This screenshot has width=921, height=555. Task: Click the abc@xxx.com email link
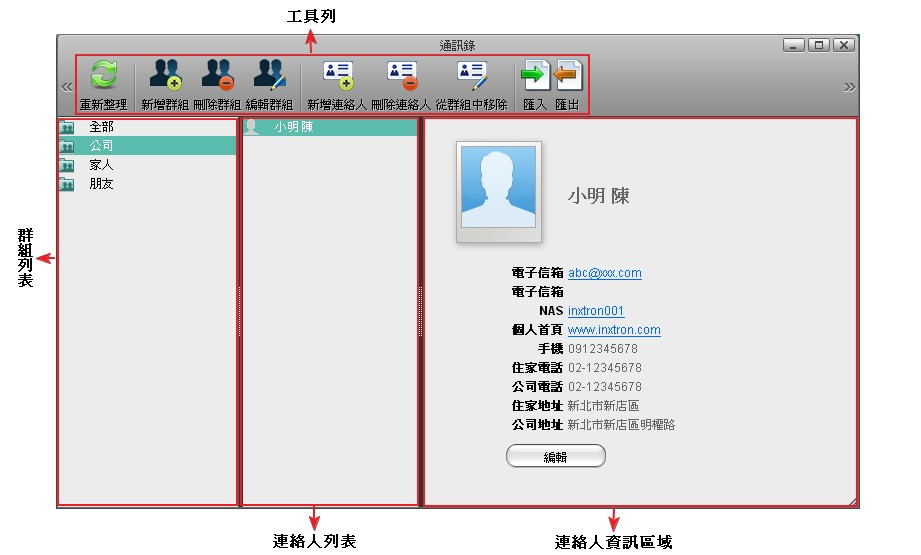pyautogui.click(x=604, y=273)
